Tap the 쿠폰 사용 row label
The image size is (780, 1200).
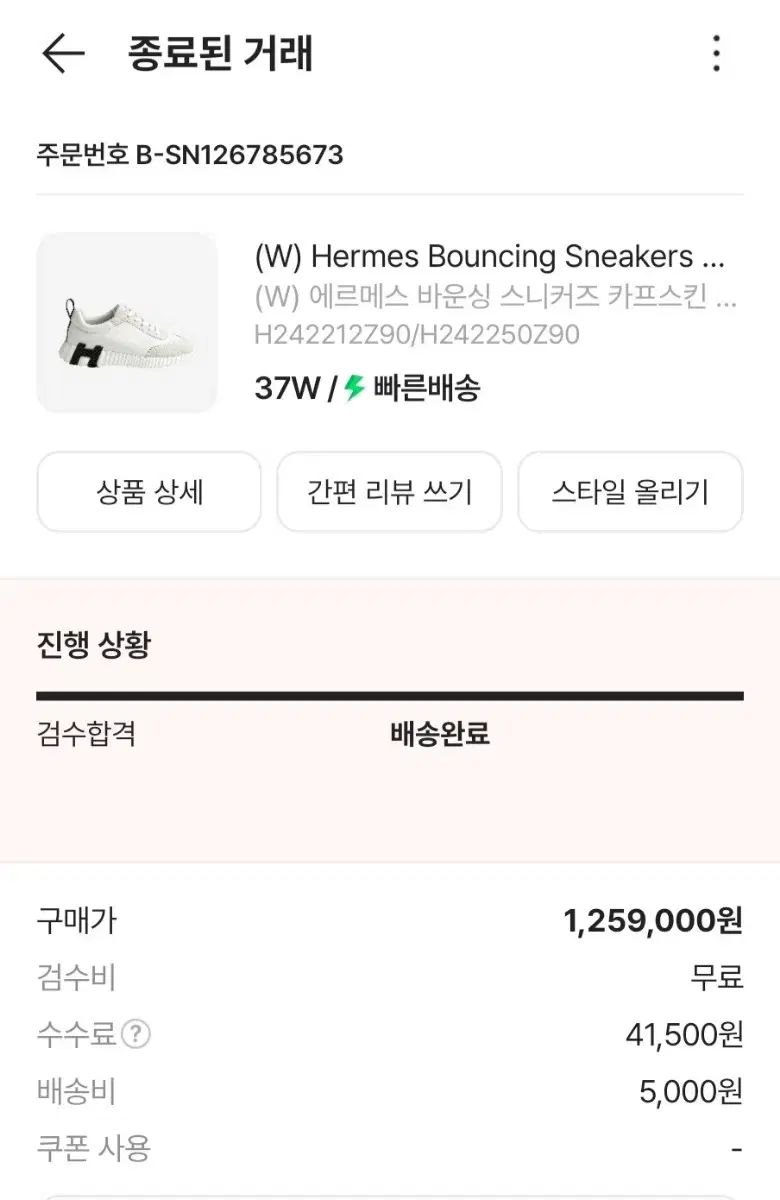[x=93, y=1149]
